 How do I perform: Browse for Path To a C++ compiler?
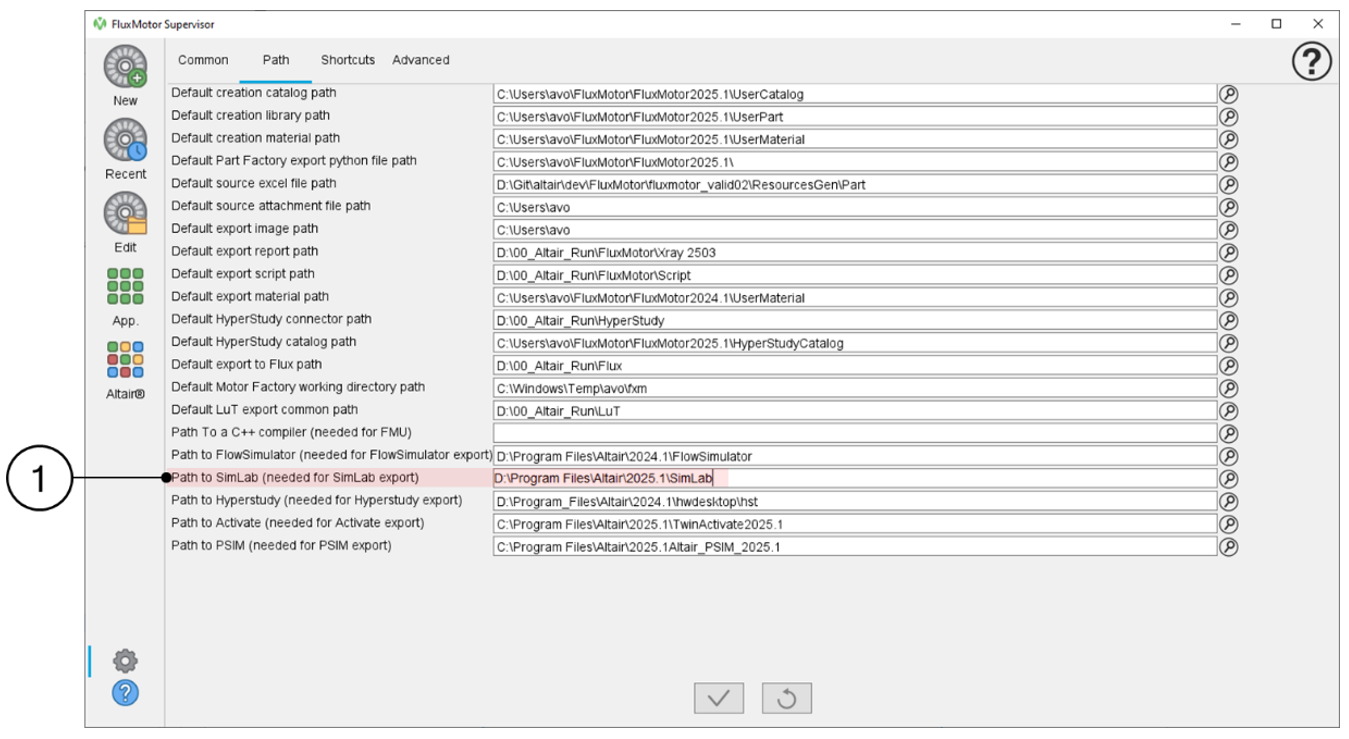point(1229,434)
